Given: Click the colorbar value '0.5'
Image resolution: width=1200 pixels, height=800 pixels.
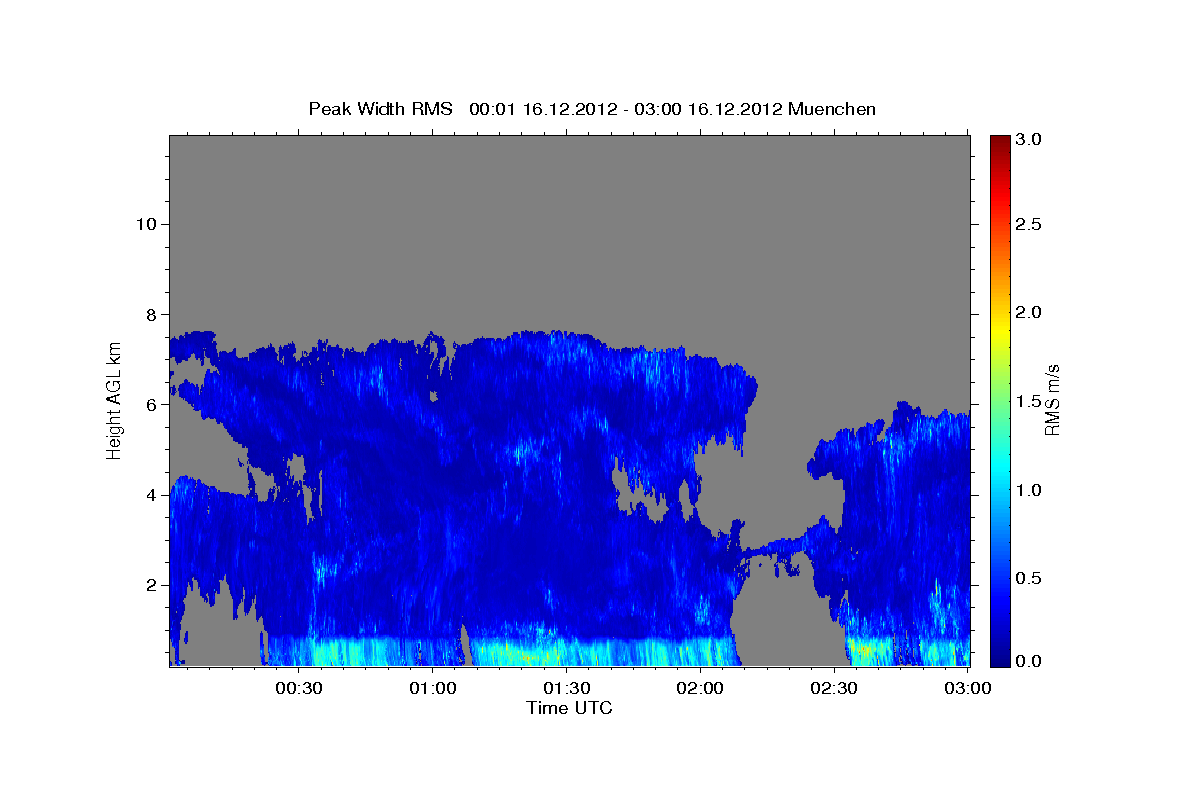Looking at the screenshot, I should (x=1030, y=578).
